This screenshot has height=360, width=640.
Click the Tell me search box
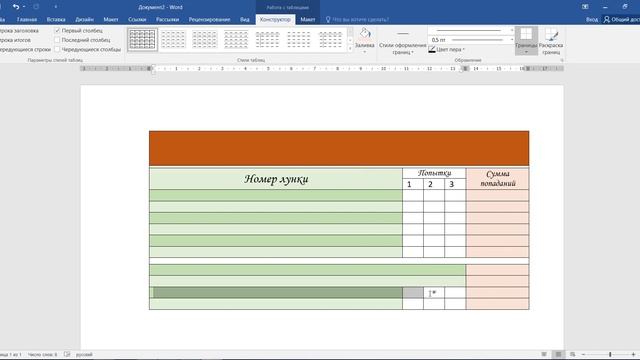click(357, 19)
